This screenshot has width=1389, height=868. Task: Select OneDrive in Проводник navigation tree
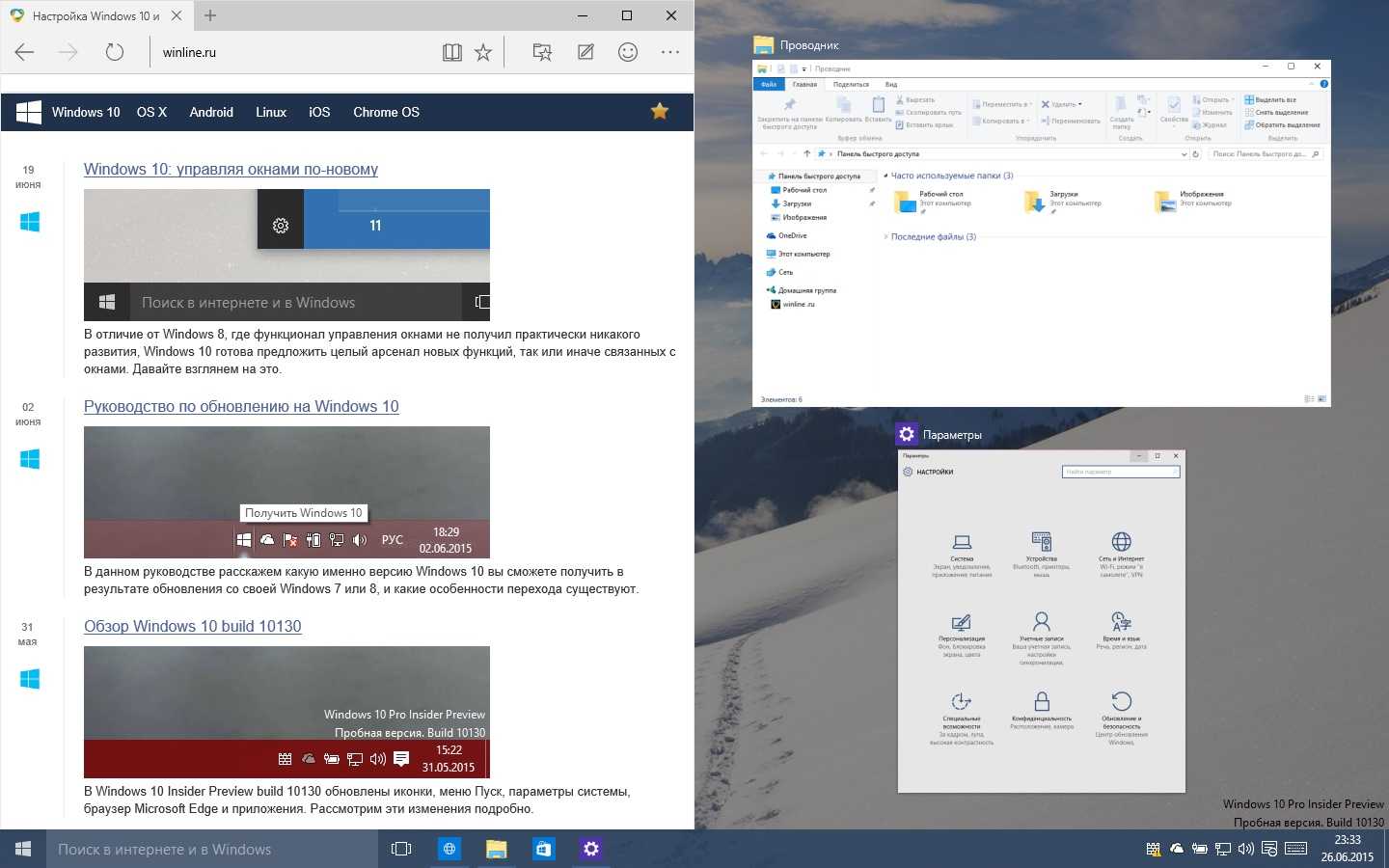(x=786, y=235)
